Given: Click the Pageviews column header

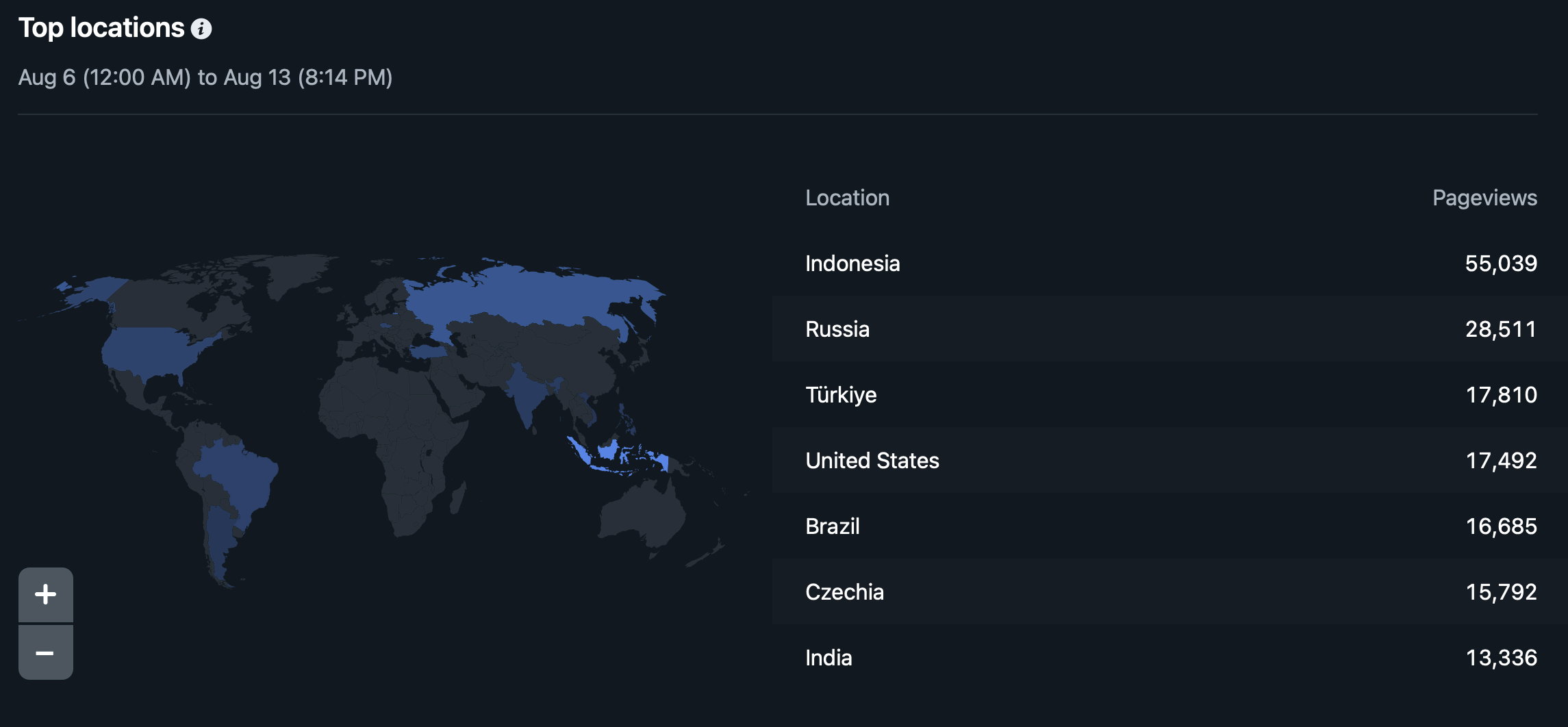Looking at the screenshot, I should pyautogui.click(x=1484, y=198).
